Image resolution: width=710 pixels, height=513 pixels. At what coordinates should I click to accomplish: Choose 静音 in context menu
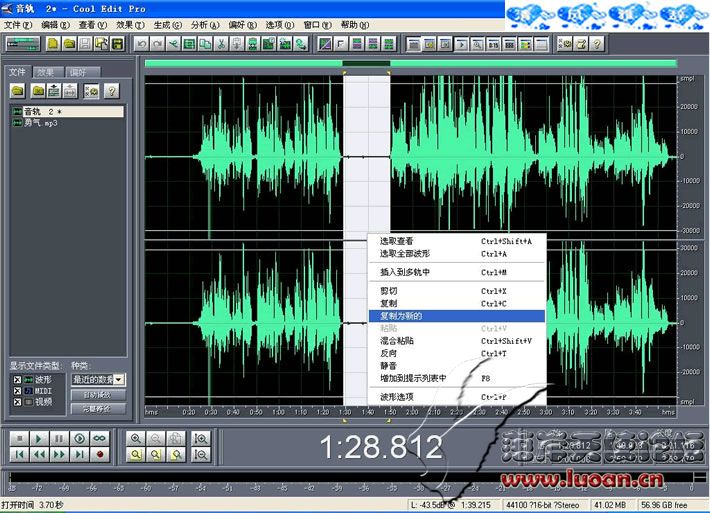click(x=457, y=366)
